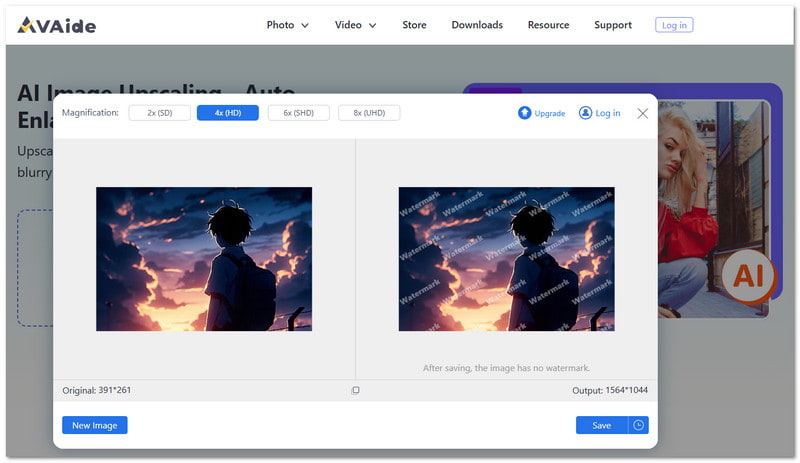This screenshot has width=800, height=463.
Task: Open the Downloads page
Action: pos(477,25)
